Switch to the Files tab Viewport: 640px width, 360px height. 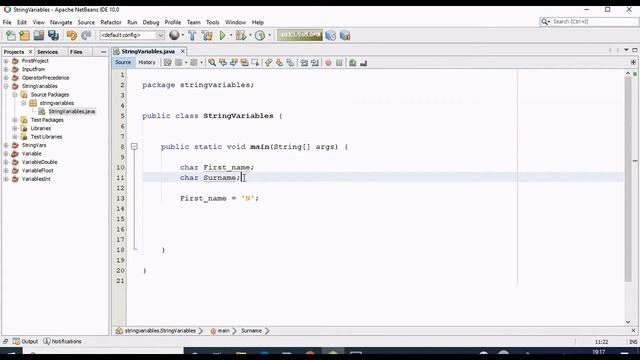pyautogui.click(x=76, y=52)
